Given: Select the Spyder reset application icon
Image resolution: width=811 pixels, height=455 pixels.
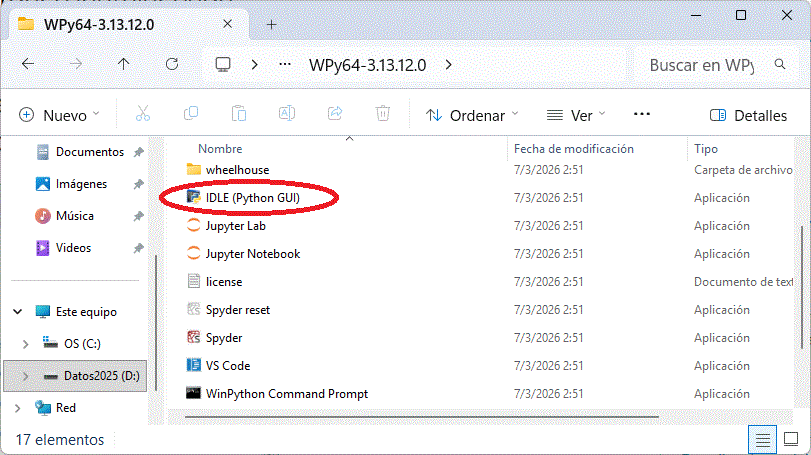Looking at the screenshot, I should click(193, 309).
